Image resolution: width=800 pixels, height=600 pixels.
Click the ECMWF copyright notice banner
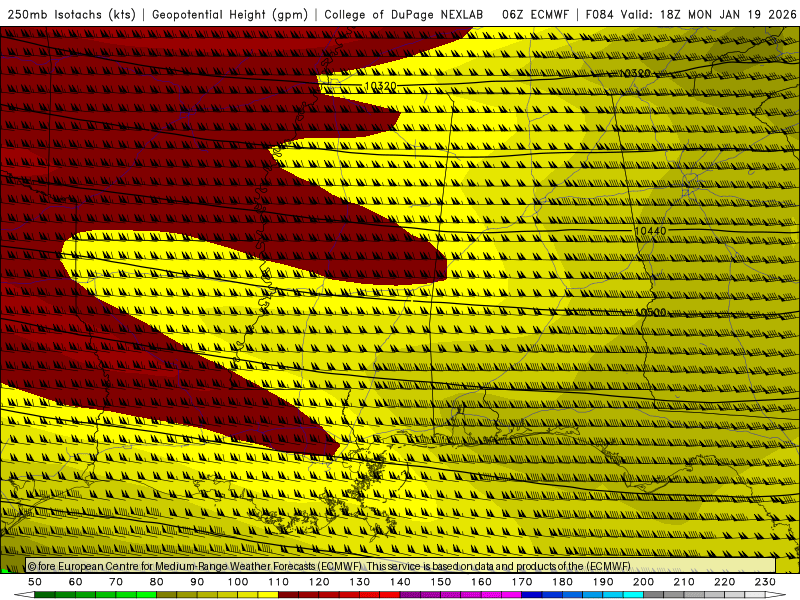(x=401, y=566)
